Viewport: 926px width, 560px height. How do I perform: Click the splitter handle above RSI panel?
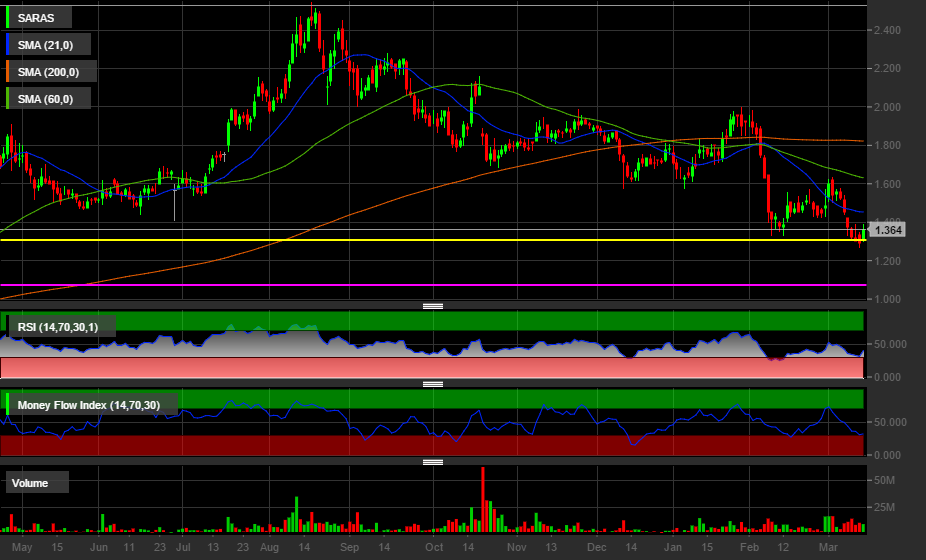point(432,306)
